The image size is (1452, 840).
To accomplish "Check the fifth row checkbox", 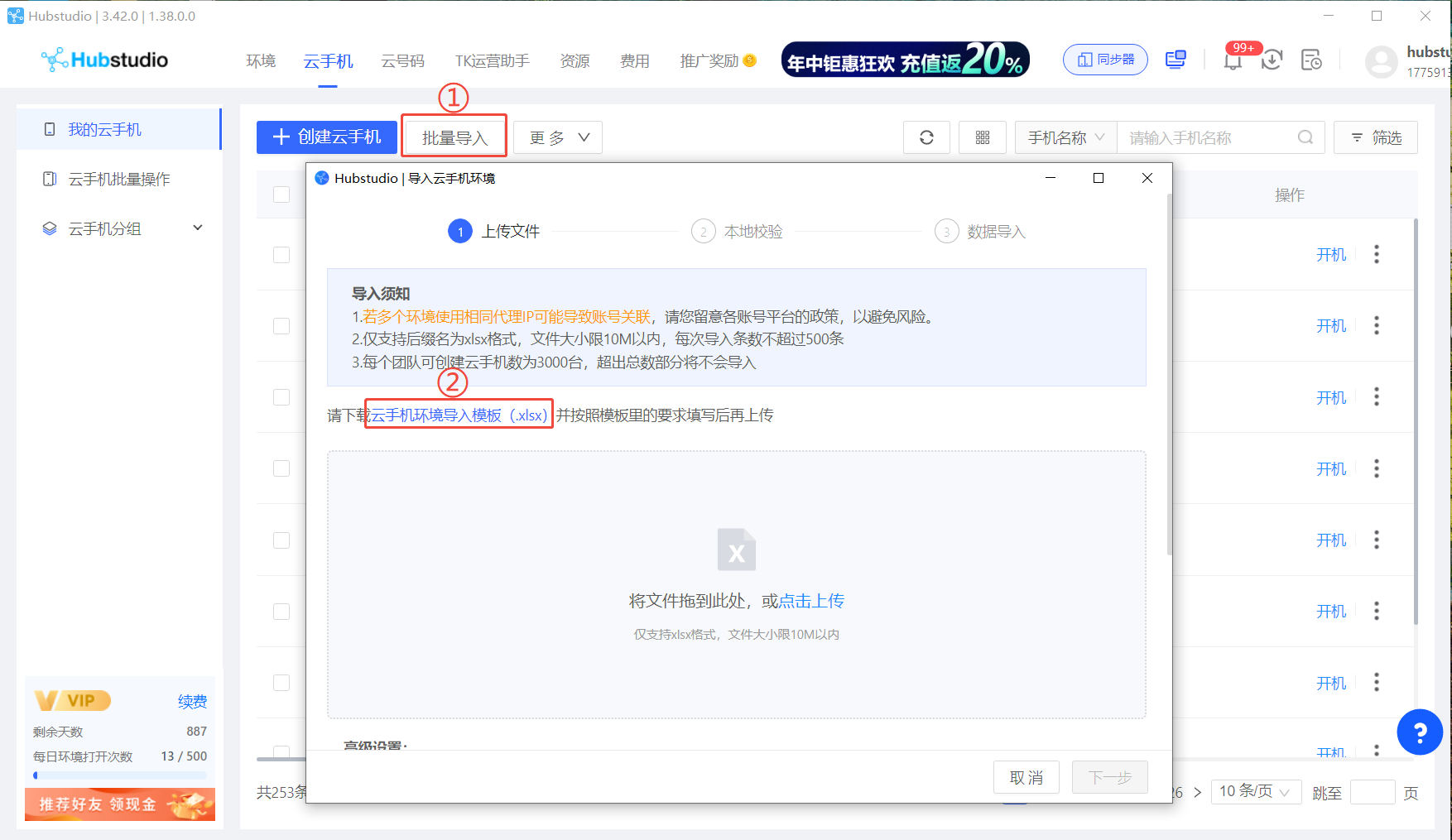I will pos(281,540).
